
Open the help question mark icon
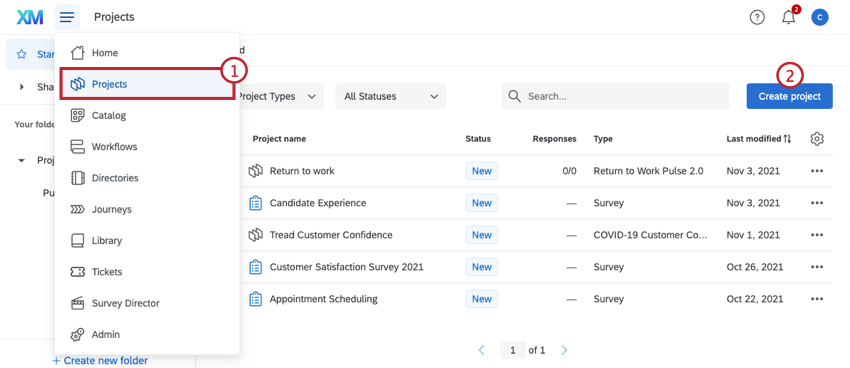757,17
